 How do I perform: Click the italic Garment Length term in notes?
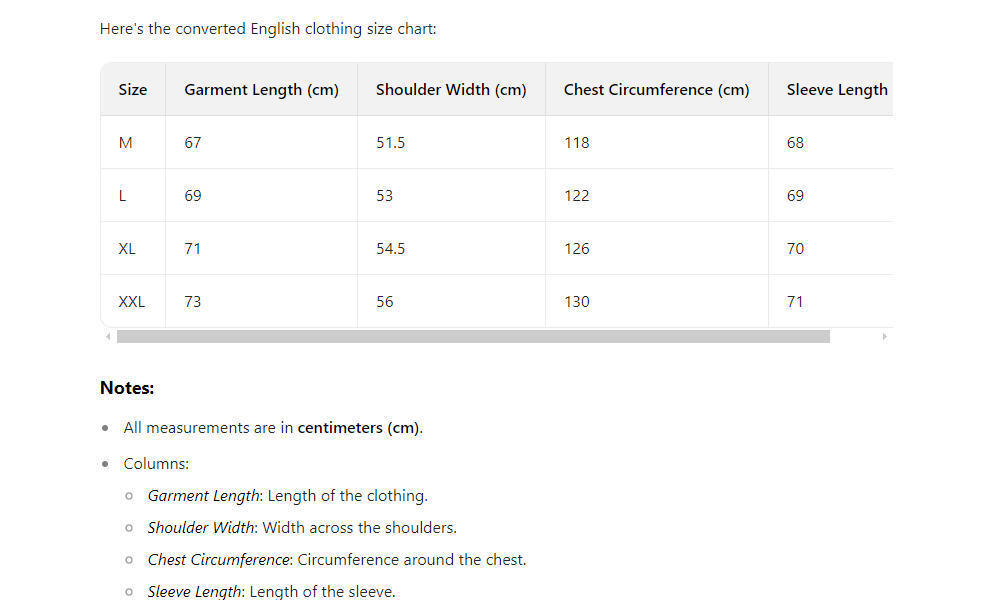point(203,496)
